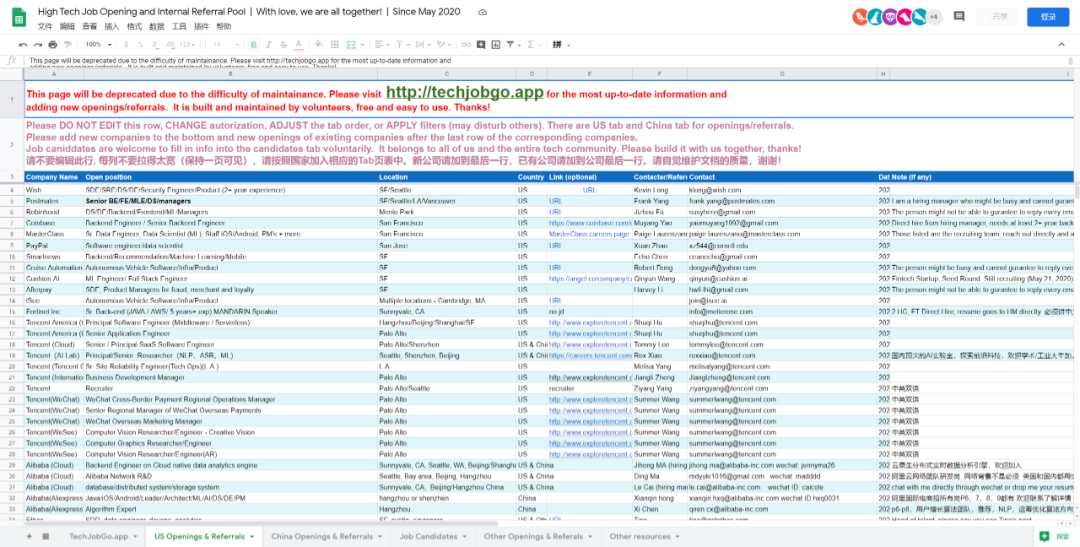Open the text wrapping dropdown

[422, 45]
